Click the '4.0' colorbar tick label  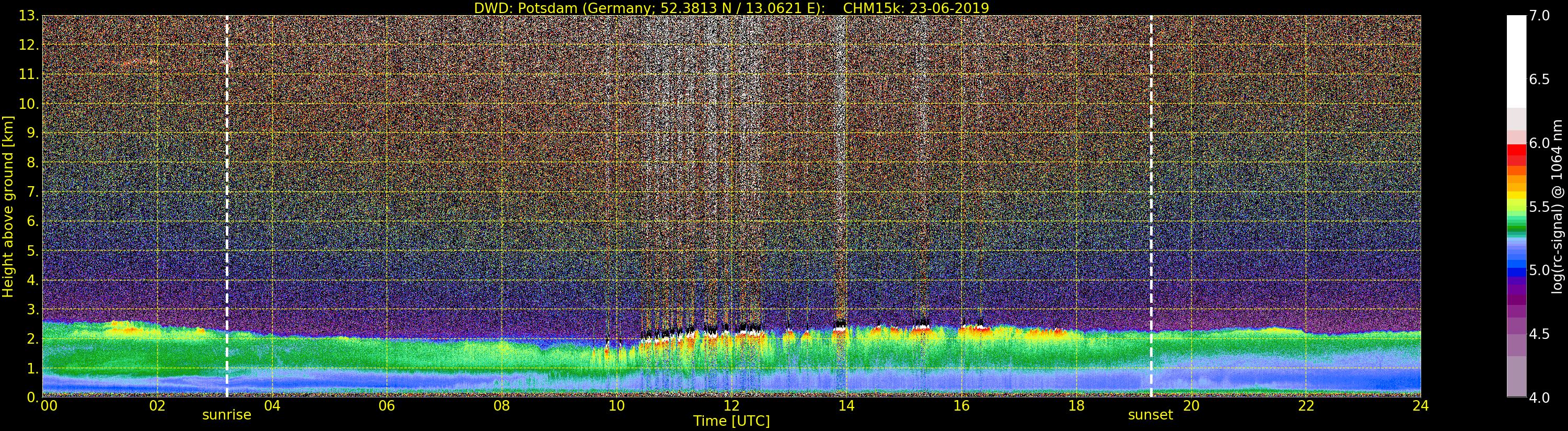click(x=1539, y=398)
